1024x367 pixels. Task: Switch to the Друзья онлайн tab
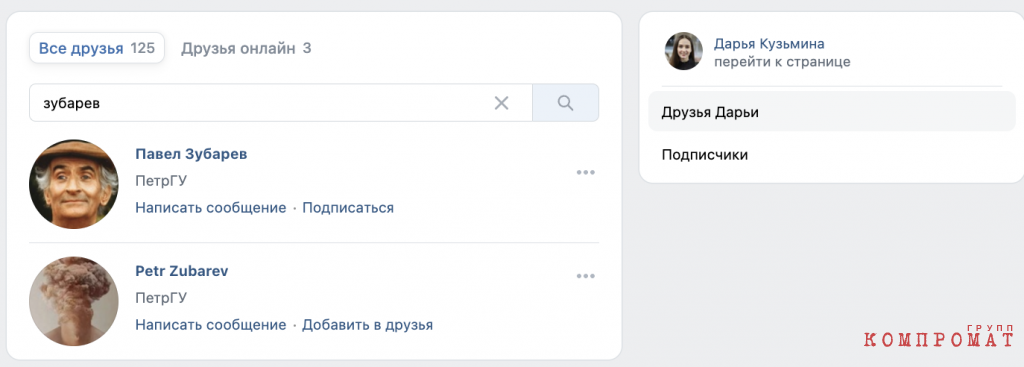point(246,48)
